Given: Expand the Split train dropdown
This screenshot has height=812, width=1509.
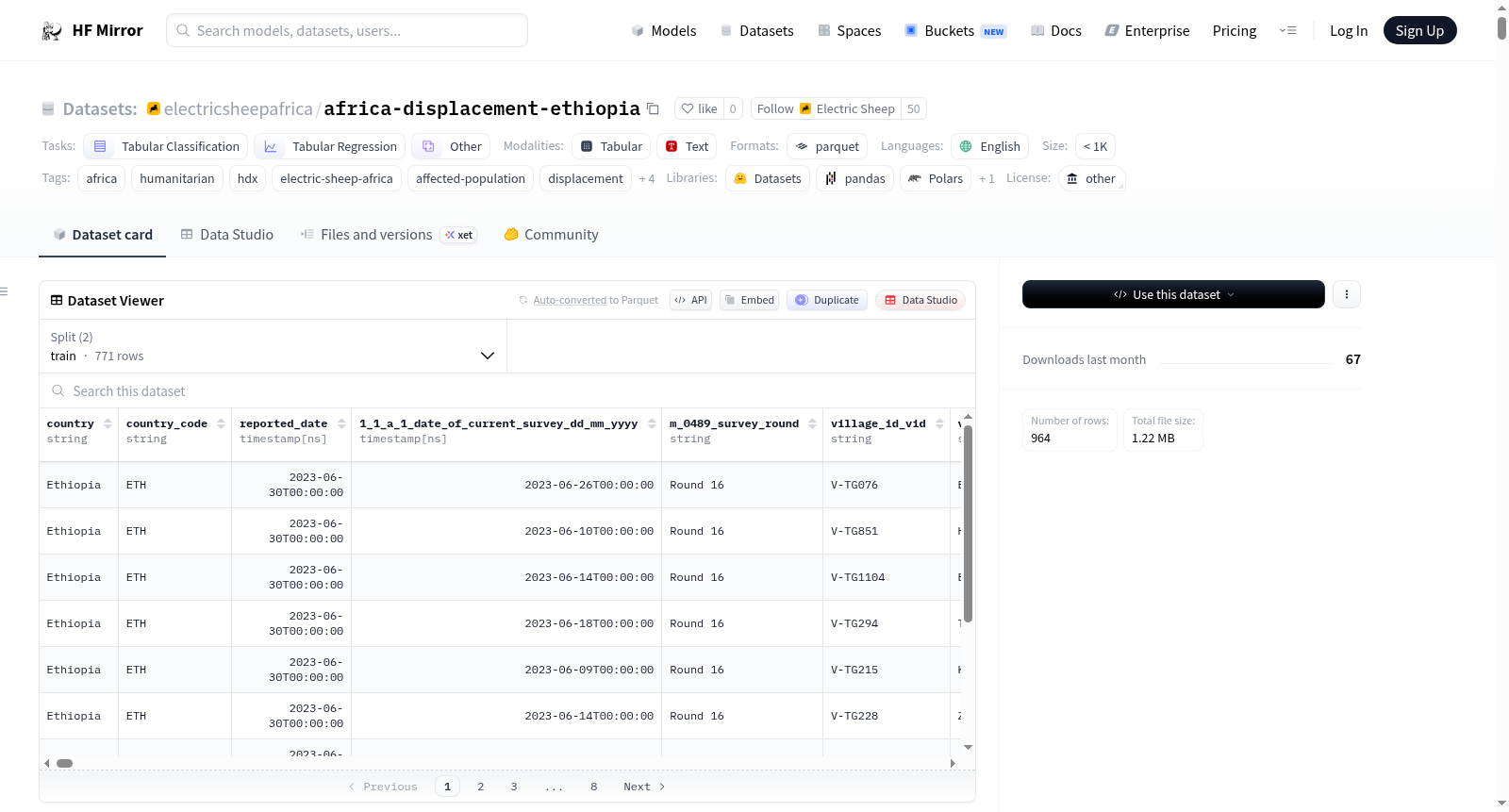Looking at the screenshot, I should 273,346.
